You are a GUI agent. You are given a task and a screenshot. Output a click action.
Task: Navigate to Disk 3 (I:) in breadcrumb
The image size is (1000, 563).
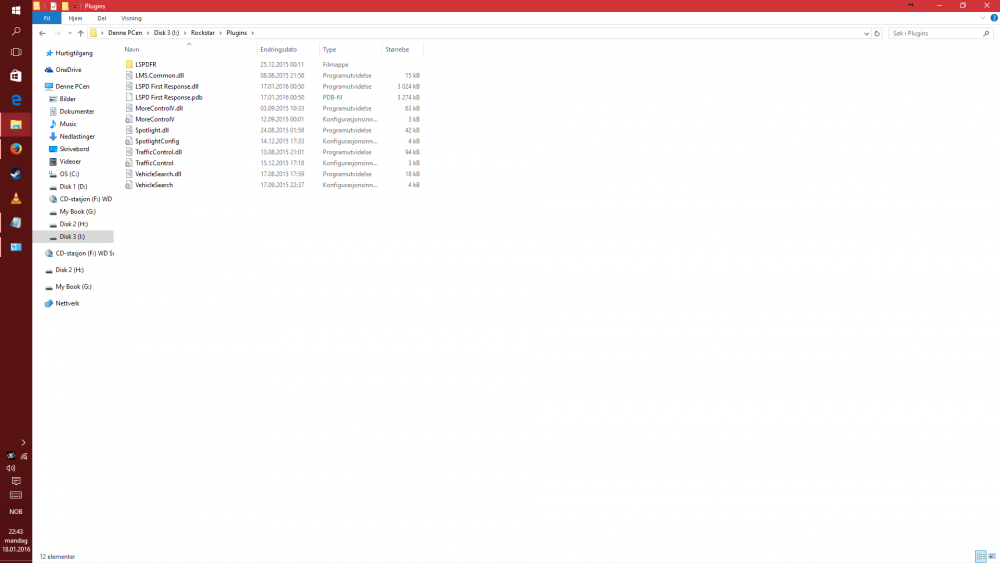point(166,33)
